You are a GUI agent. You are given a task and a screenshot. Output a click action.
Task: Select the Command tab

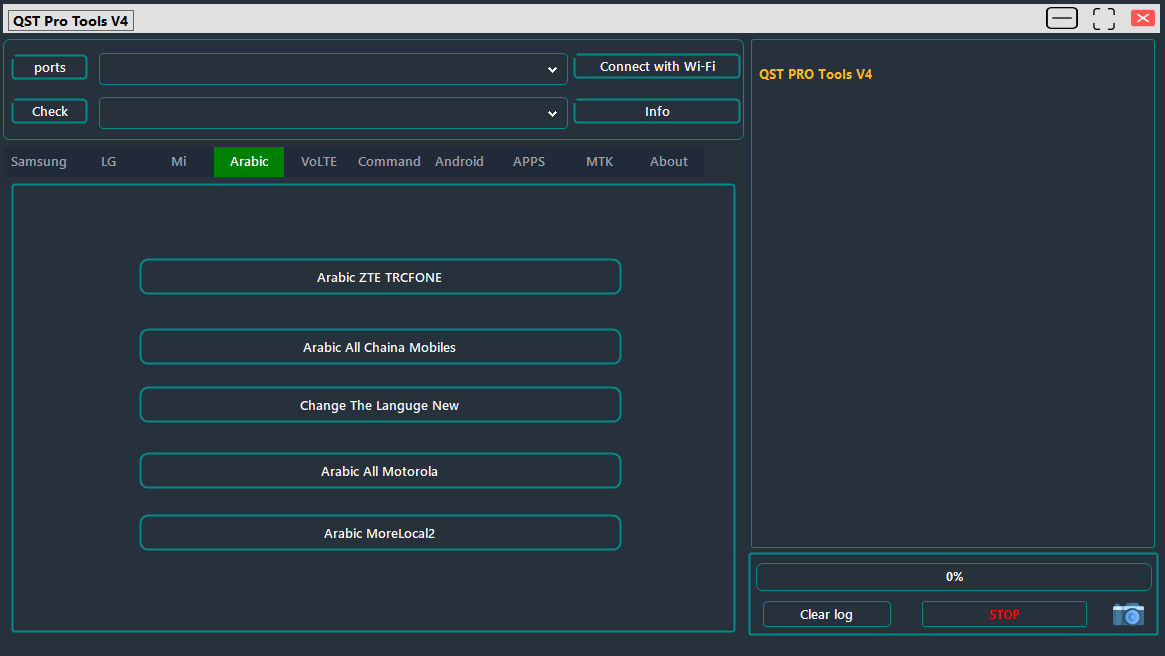tap(388, 161)
